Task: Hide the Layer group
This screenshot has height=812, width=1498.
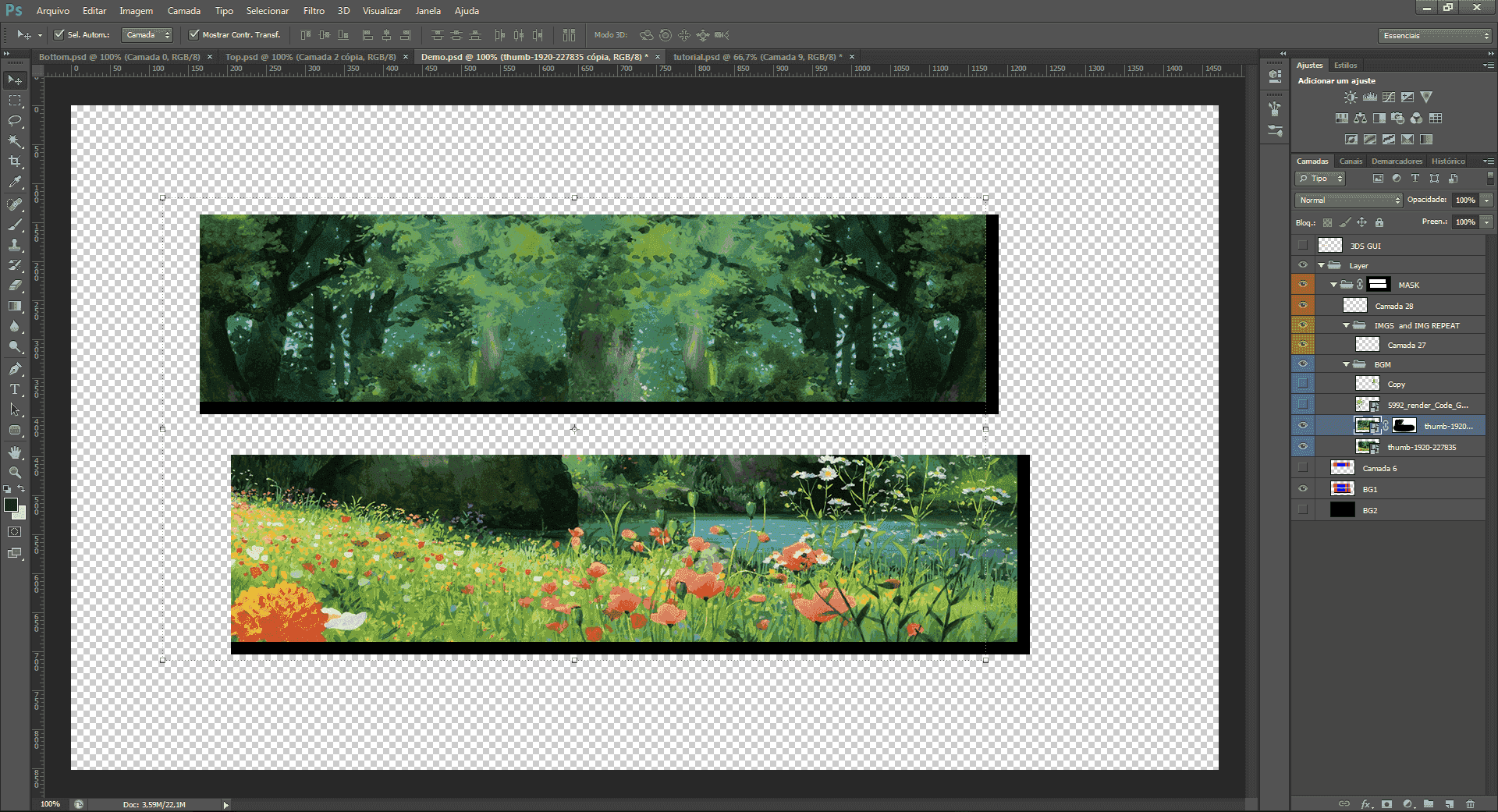Action: click(1303, 265)
